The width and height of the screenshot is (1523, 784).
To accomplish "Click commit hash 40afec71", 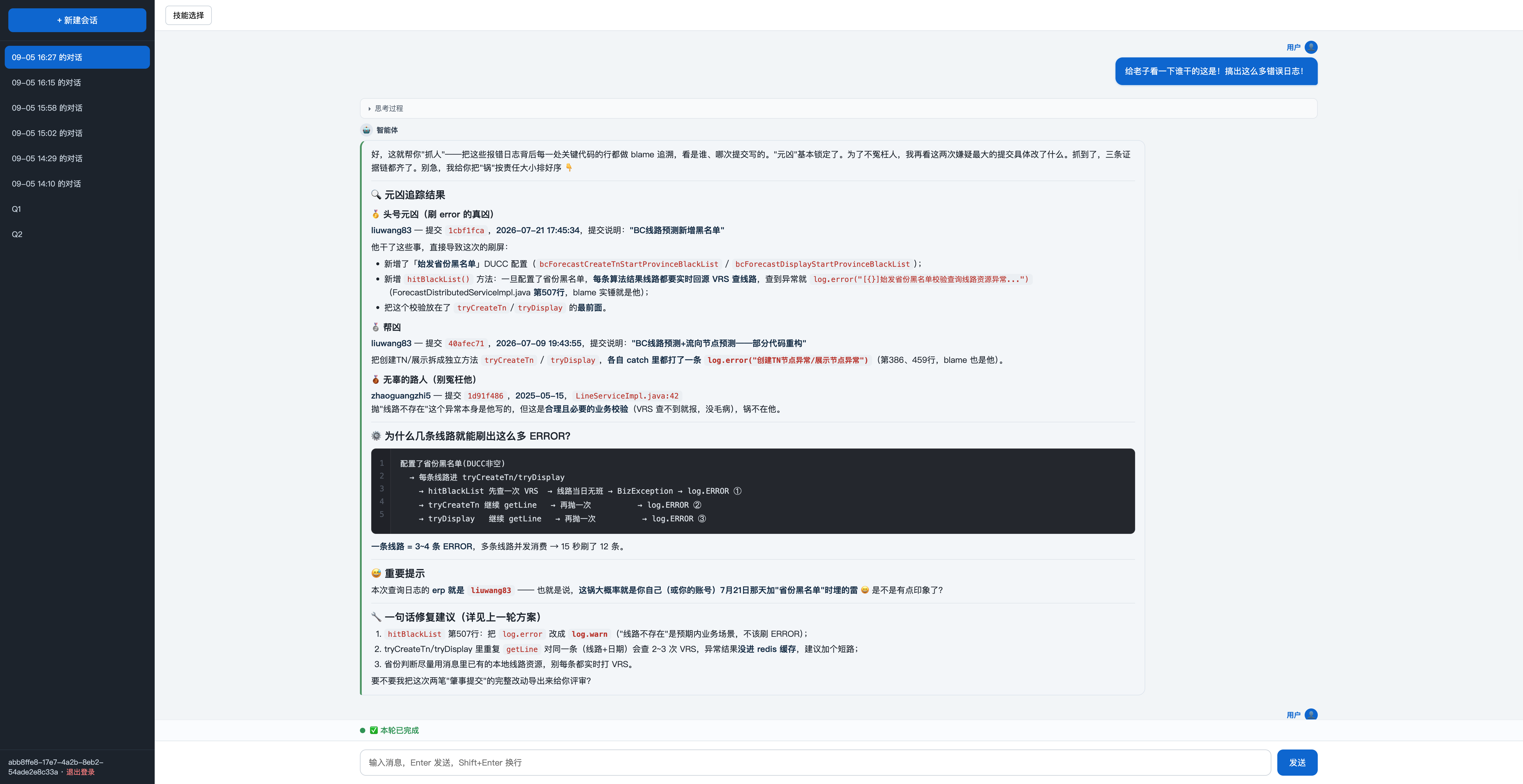I will pyautogui.click(x=466, y=344).
